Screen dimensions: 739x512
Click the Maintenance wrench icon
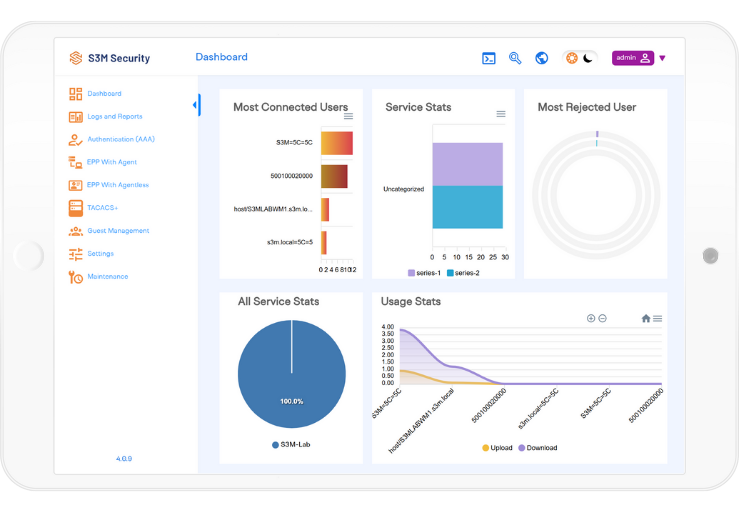[x=75, y=277]
